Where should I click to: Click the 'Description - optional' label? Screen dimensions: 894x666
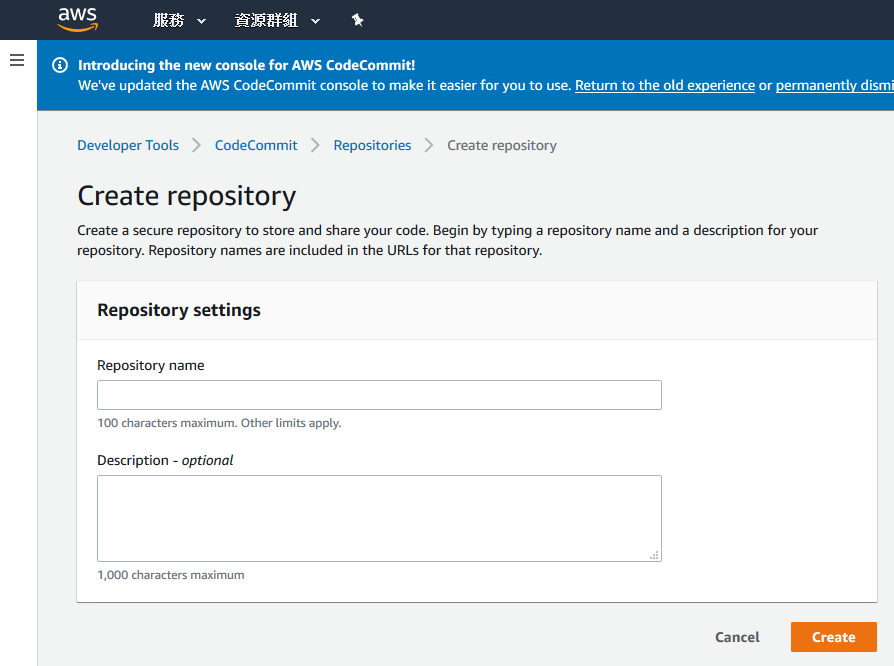[165, 460]
